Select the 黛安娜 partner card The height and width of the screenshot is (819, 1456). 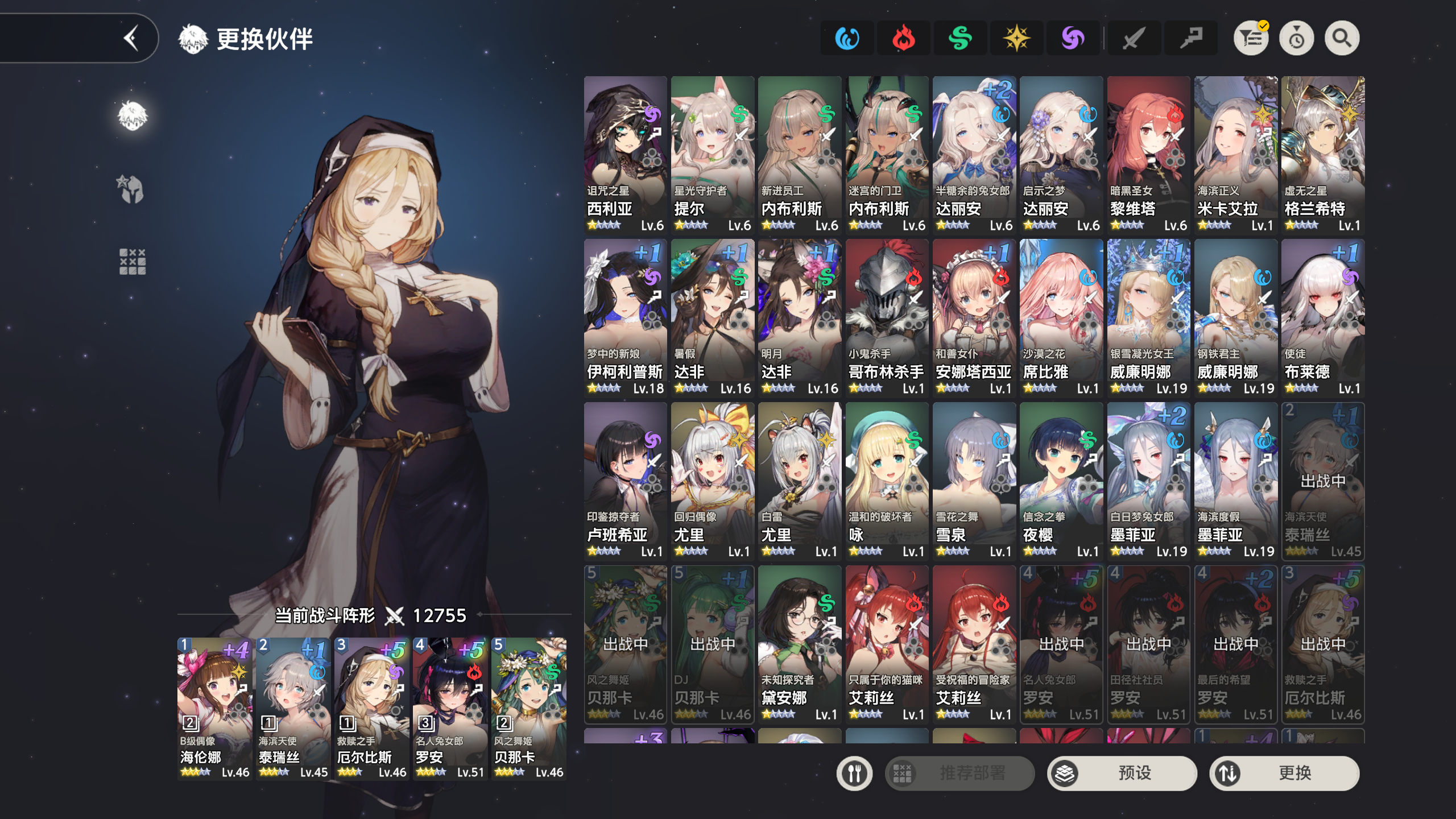[x=799, y=644]
